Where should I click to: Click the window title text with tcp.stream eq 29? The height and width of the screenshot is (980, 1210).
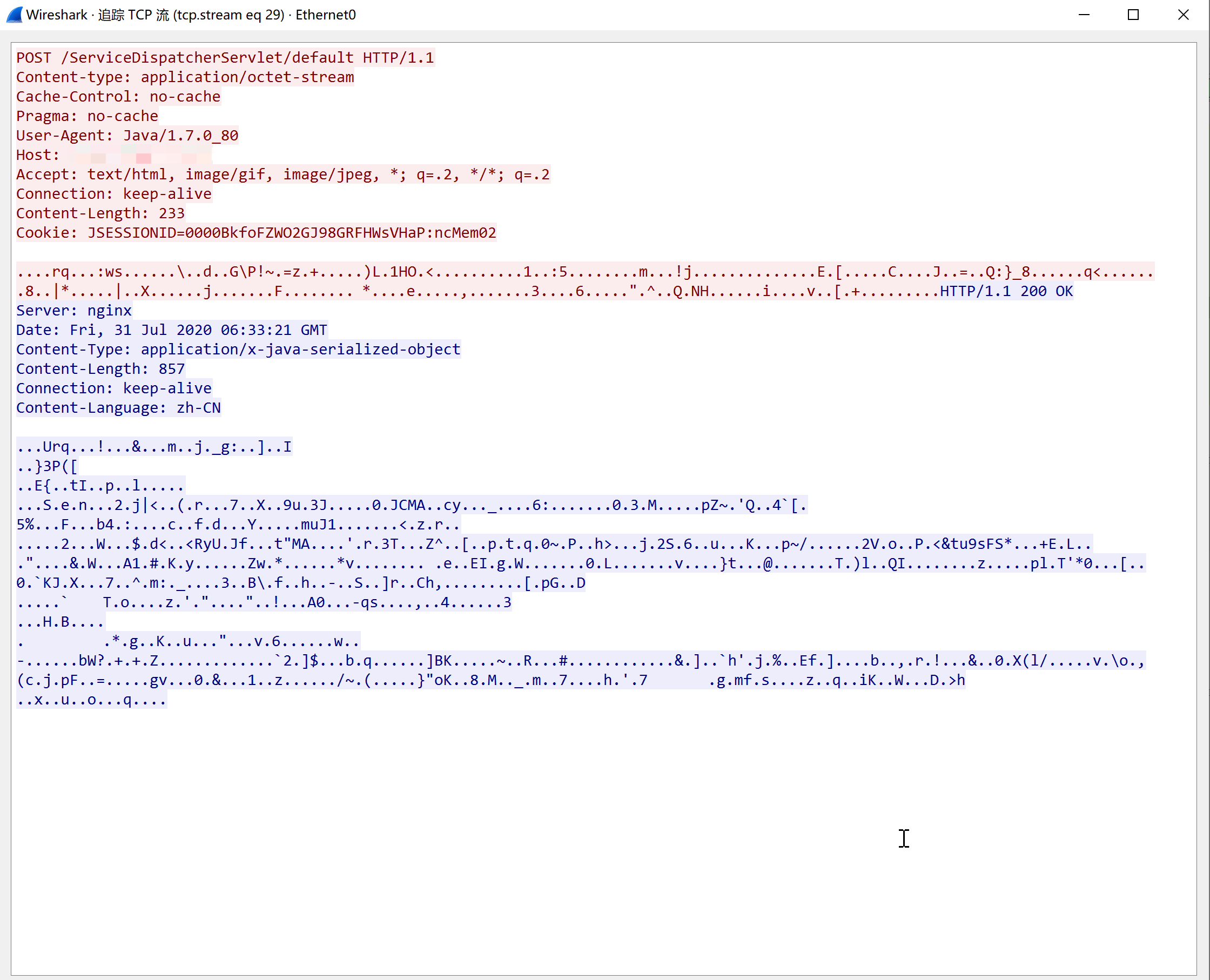pos(191,15)
